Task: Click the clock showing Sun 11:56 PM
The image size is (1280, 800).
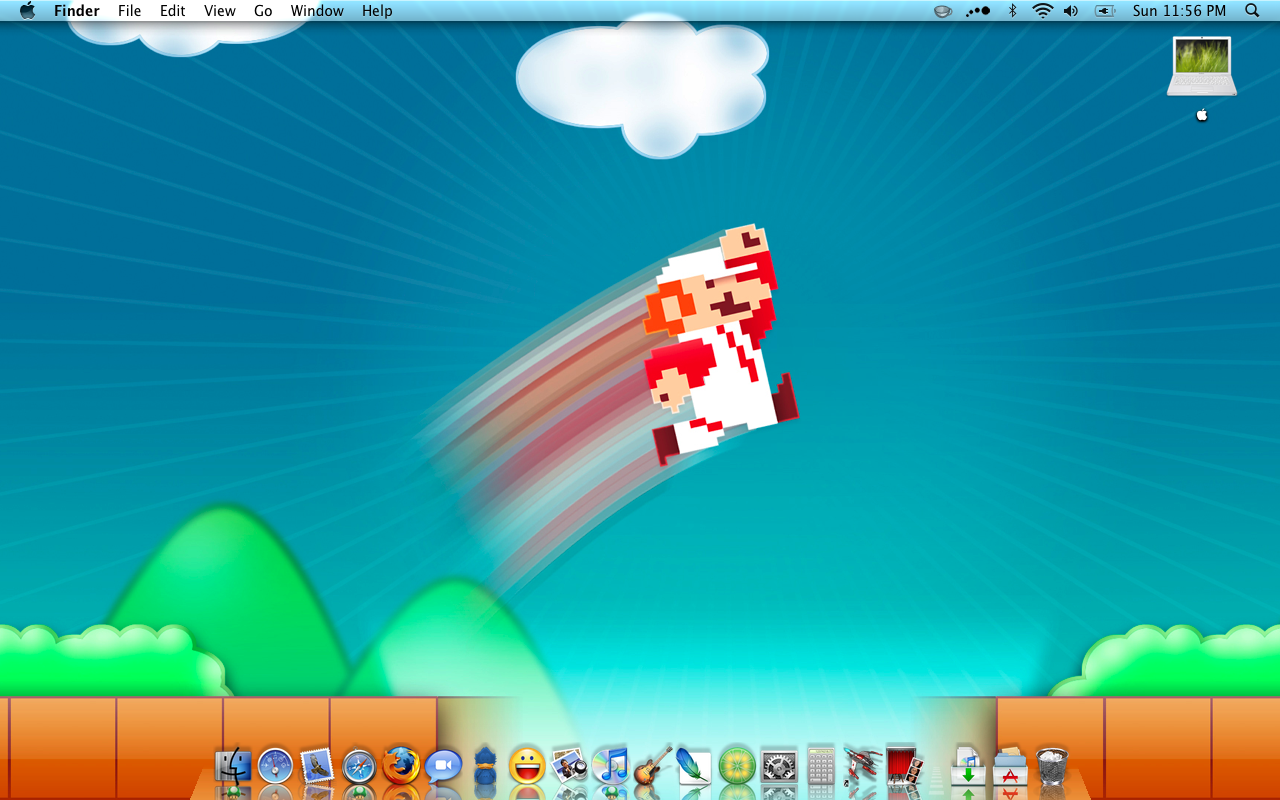Action: click(x=1179, y=11)
